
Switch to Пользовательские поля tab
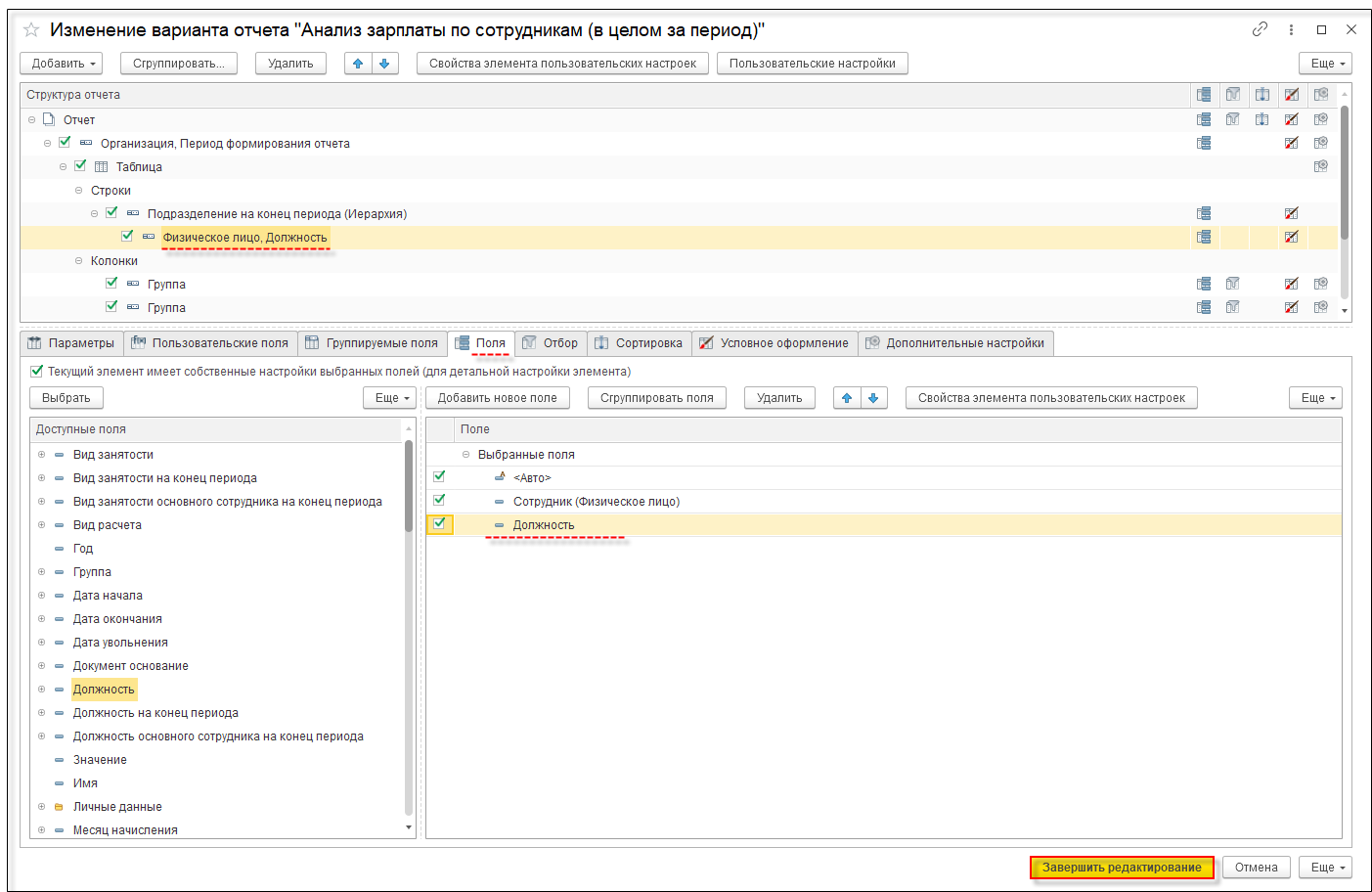(210, 343)
